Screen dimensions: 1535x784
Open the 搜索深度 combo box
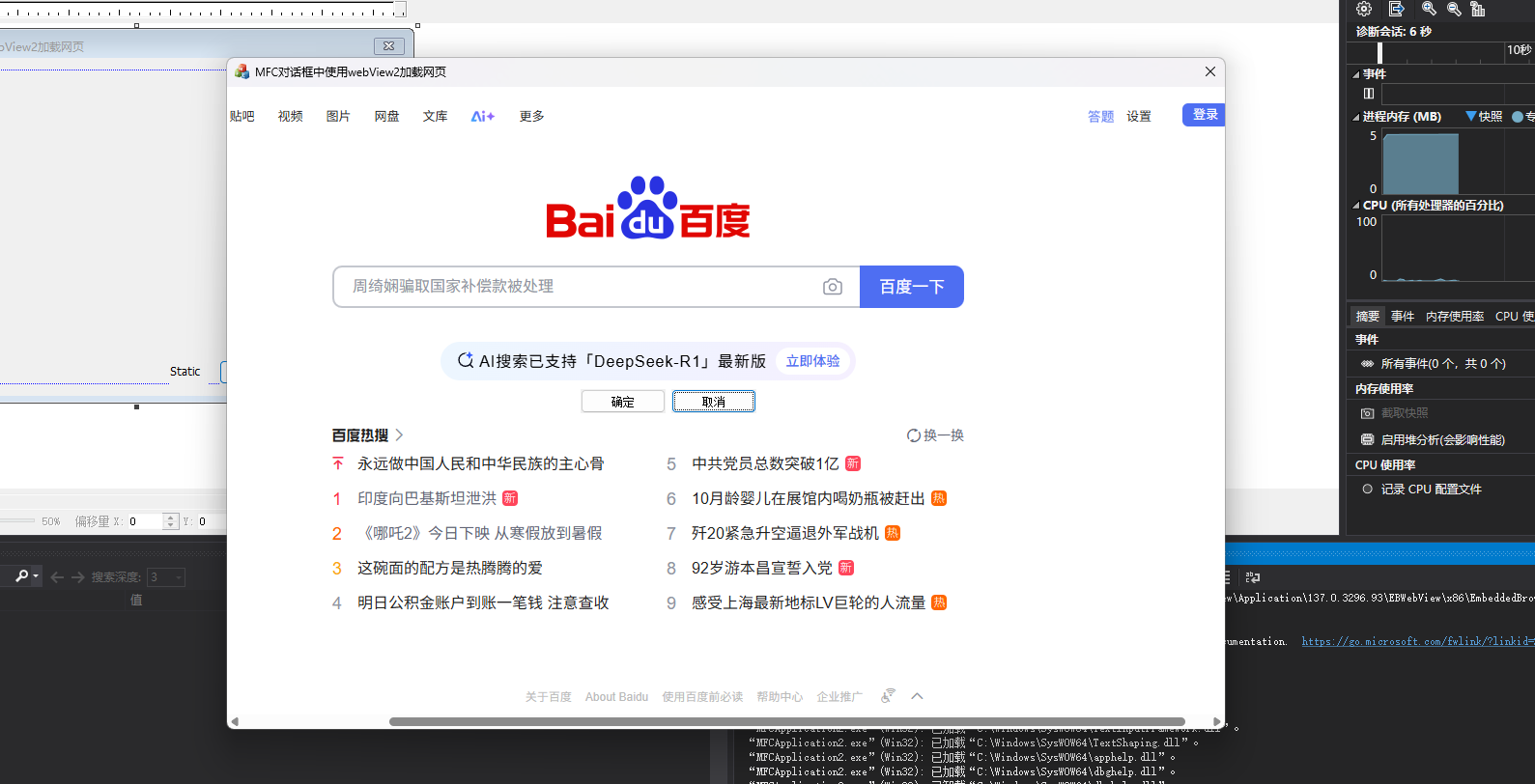pyautogui.click(x=165, y=576)
